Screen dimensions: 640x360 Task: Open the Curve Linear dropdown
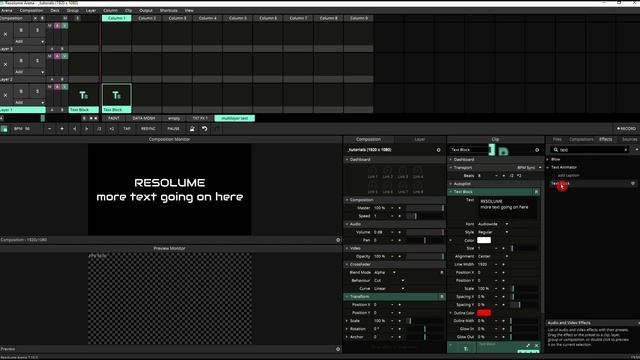(x=389, y=289)
